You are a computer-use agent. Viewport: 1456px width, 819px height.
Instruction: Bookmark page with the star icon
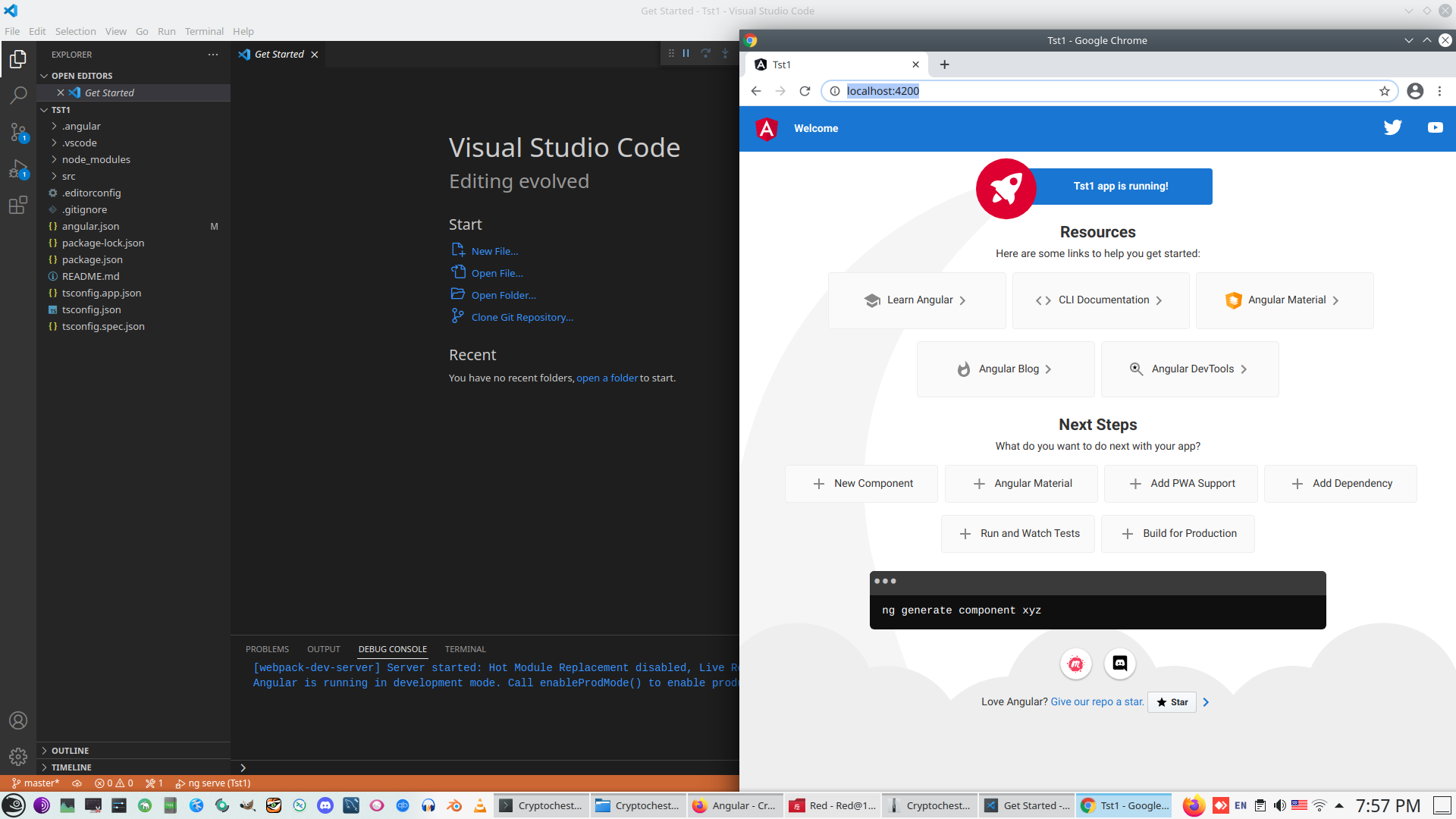(1384, 91)
